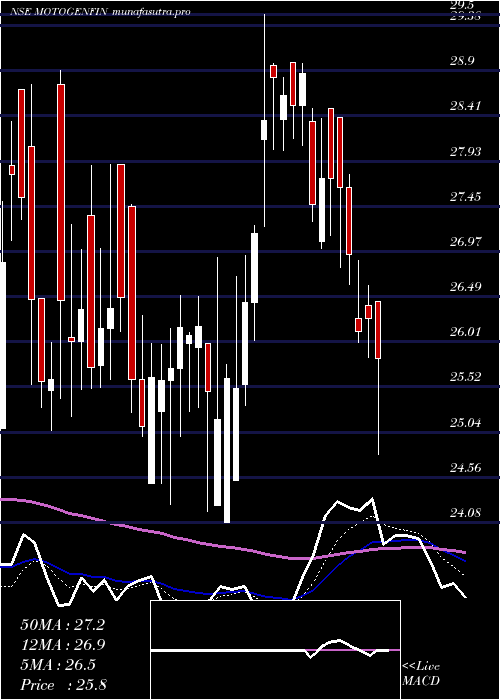Click the <<Live MACD label
500x700 pixels.
421,674
